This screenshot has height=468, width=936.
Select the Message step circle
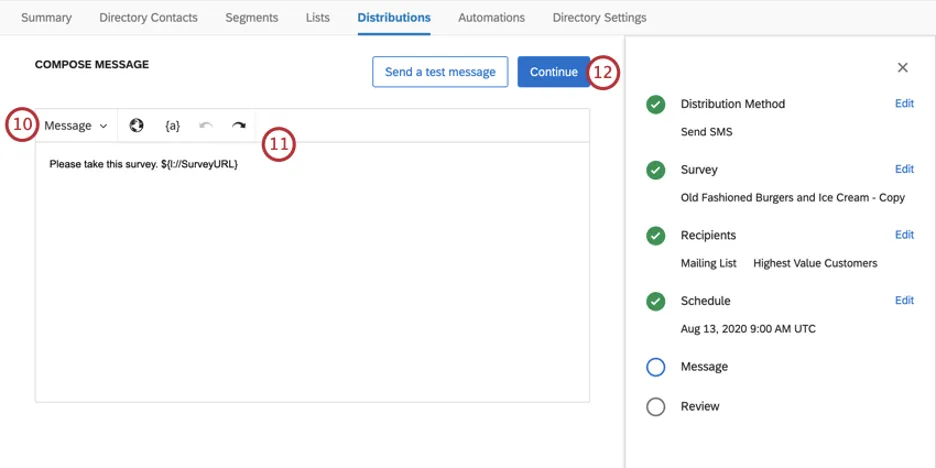655,367
